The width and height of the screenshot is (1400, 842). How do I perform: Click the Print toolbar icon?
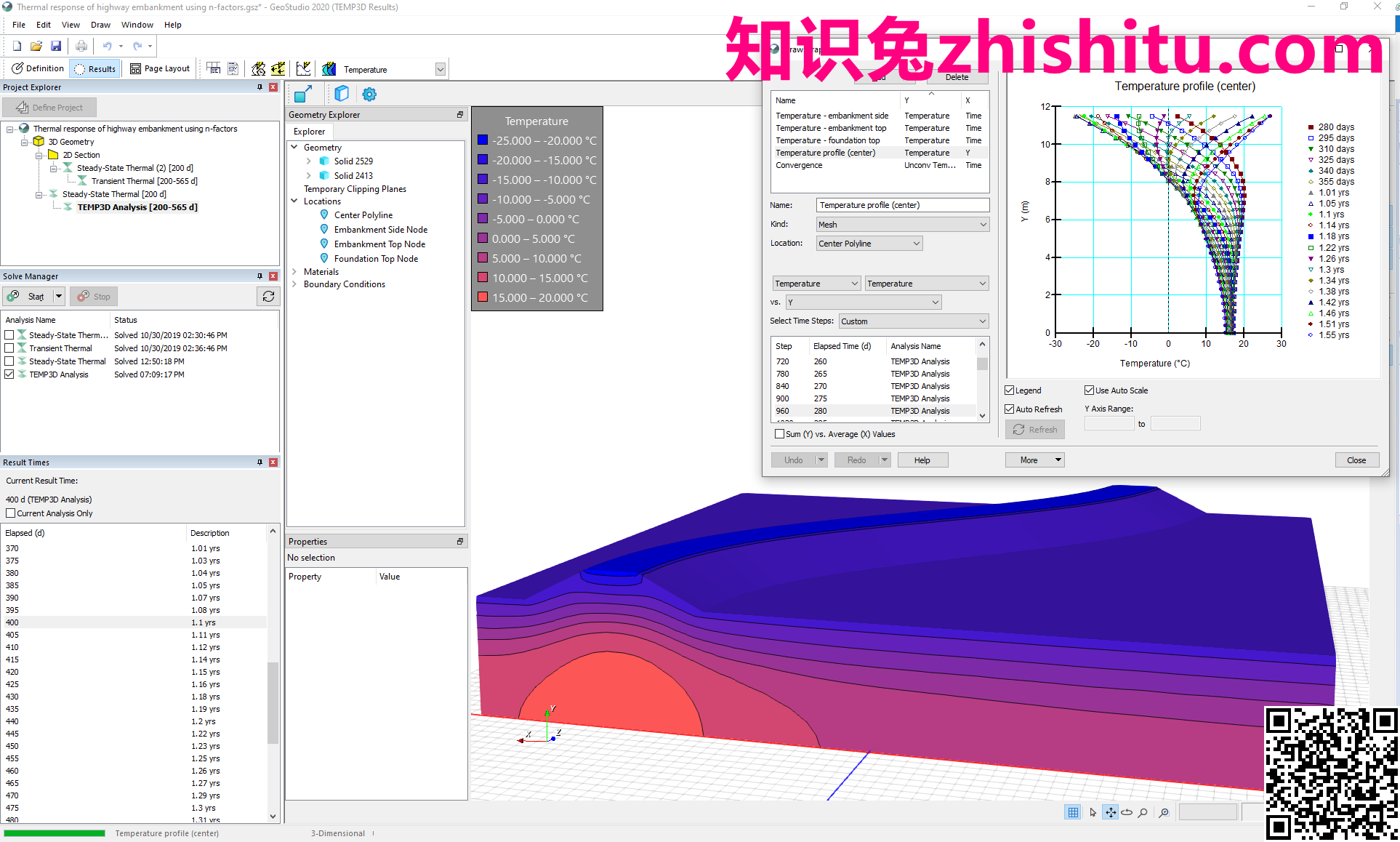point(81,46)
